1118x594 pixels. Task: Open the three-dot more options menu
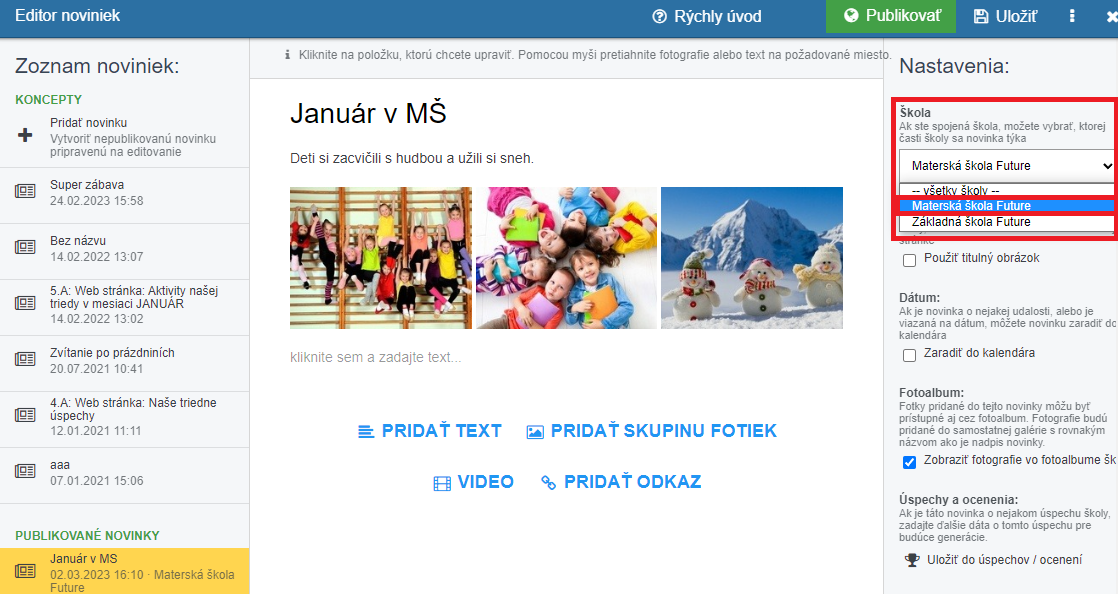1072,16
